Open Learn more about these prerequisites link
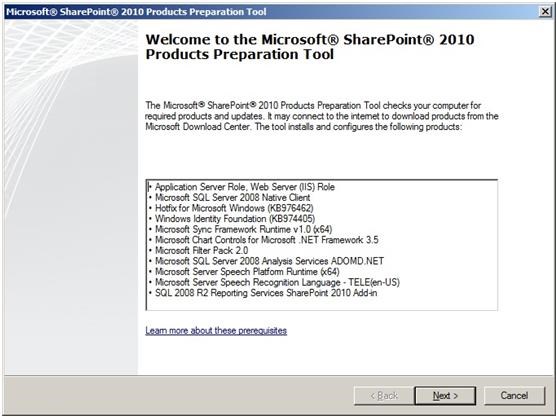 pos(216,330)
